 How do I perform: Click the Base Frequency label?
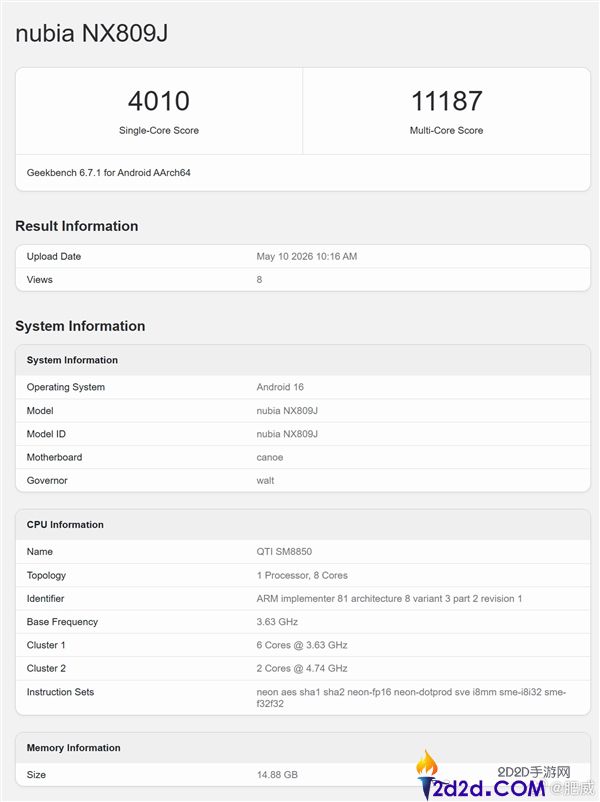(62, 622)
